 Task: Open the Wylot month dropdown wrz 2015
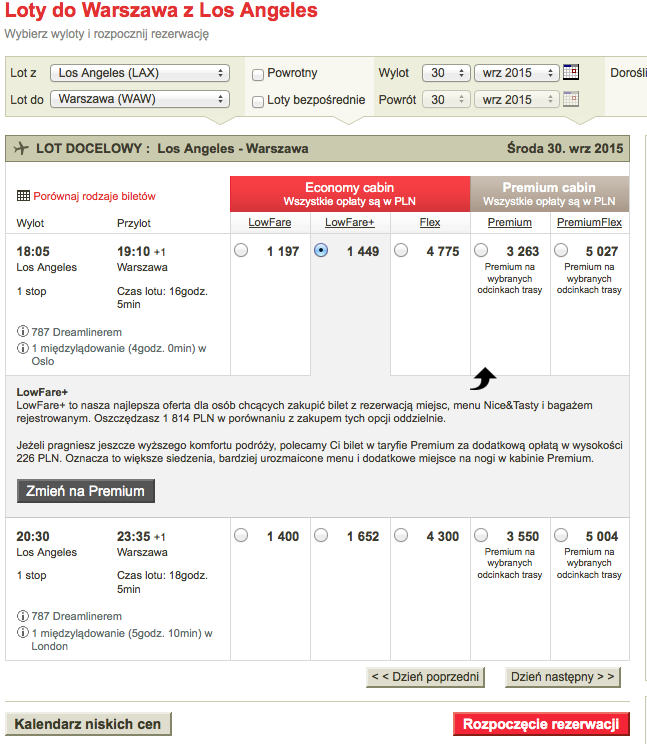518,73
